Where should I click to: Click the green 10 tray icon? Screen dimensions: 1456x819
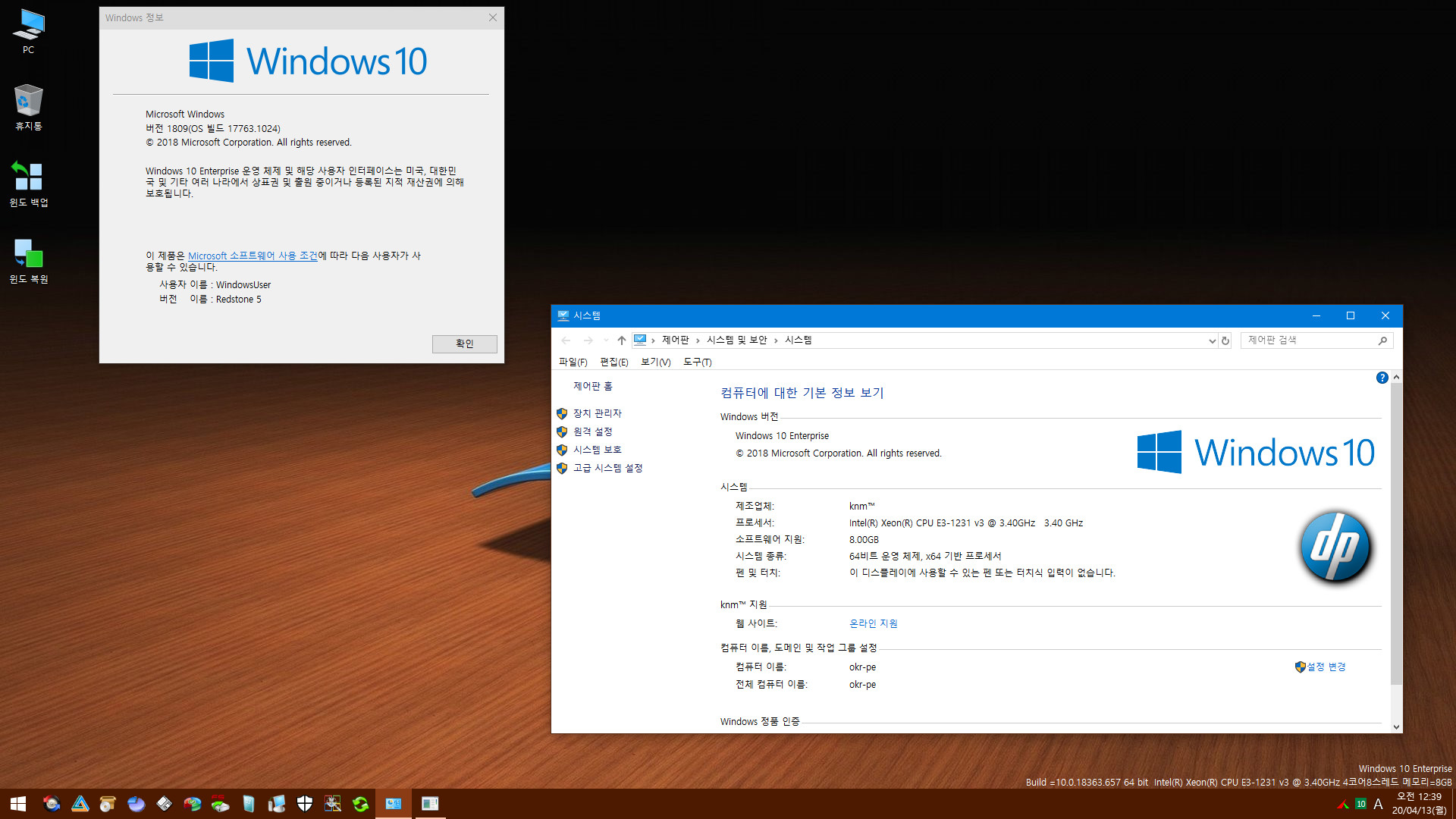click(x=1360, y=804)
